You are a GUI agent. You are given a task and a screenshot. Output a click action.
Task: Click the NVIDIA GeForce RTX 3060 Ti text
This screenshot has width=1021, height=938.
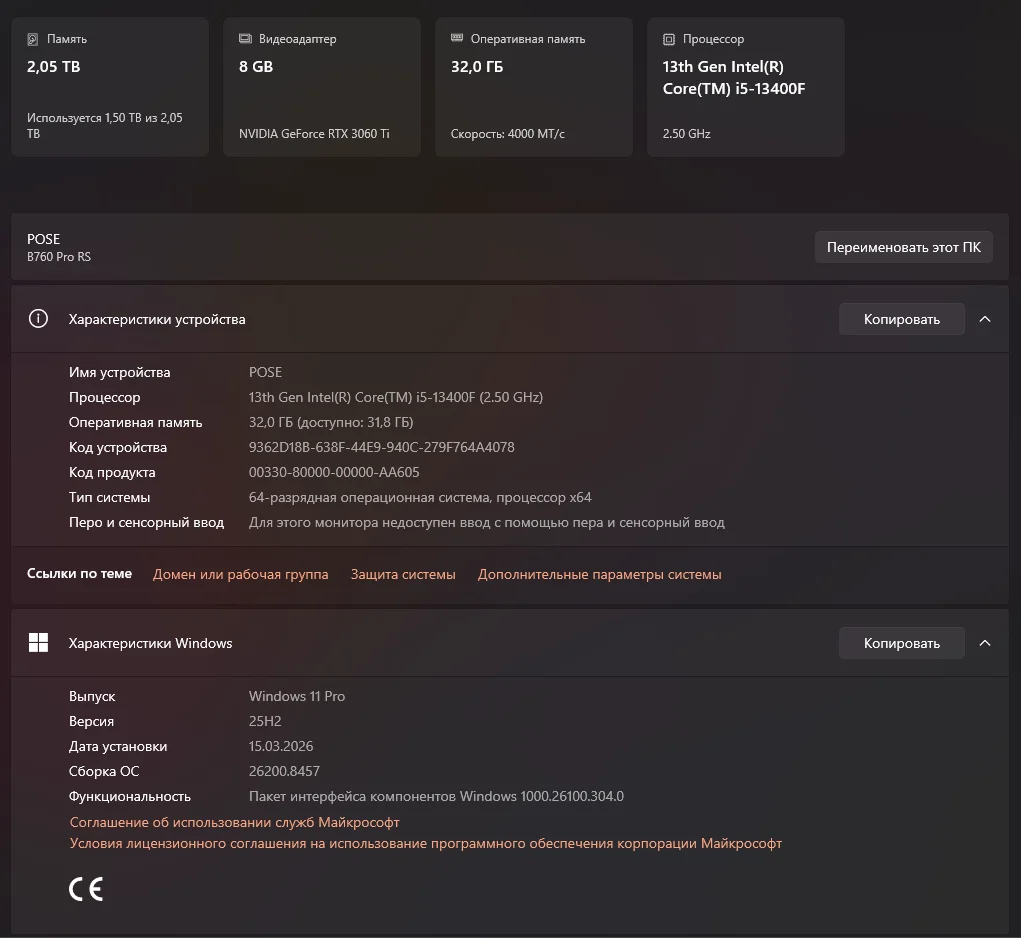click(314, 133)
